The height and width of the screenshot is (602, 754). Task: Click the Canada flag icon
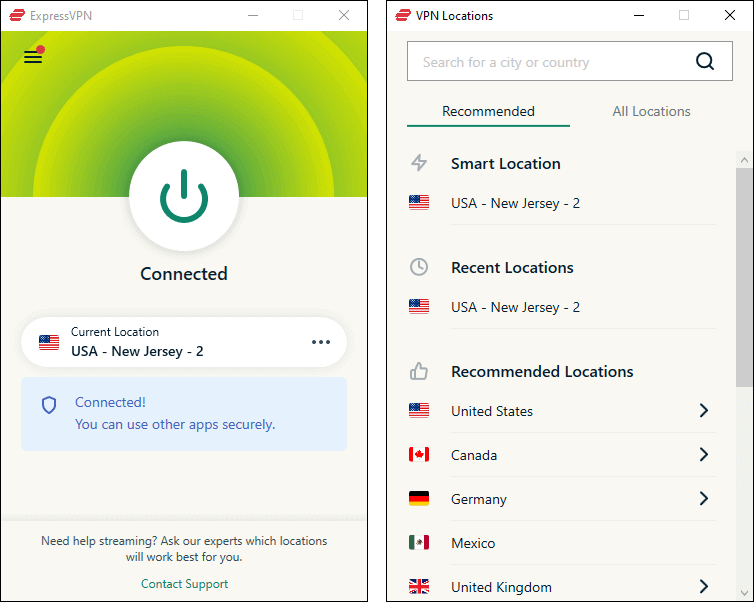point(419,455)
